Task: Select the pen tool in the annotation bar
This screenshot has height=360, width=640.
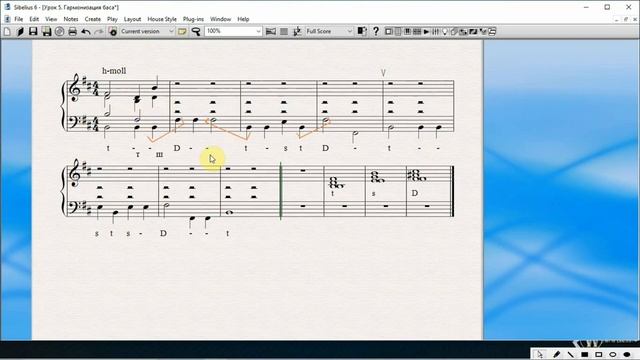Action: pos(556,354)
